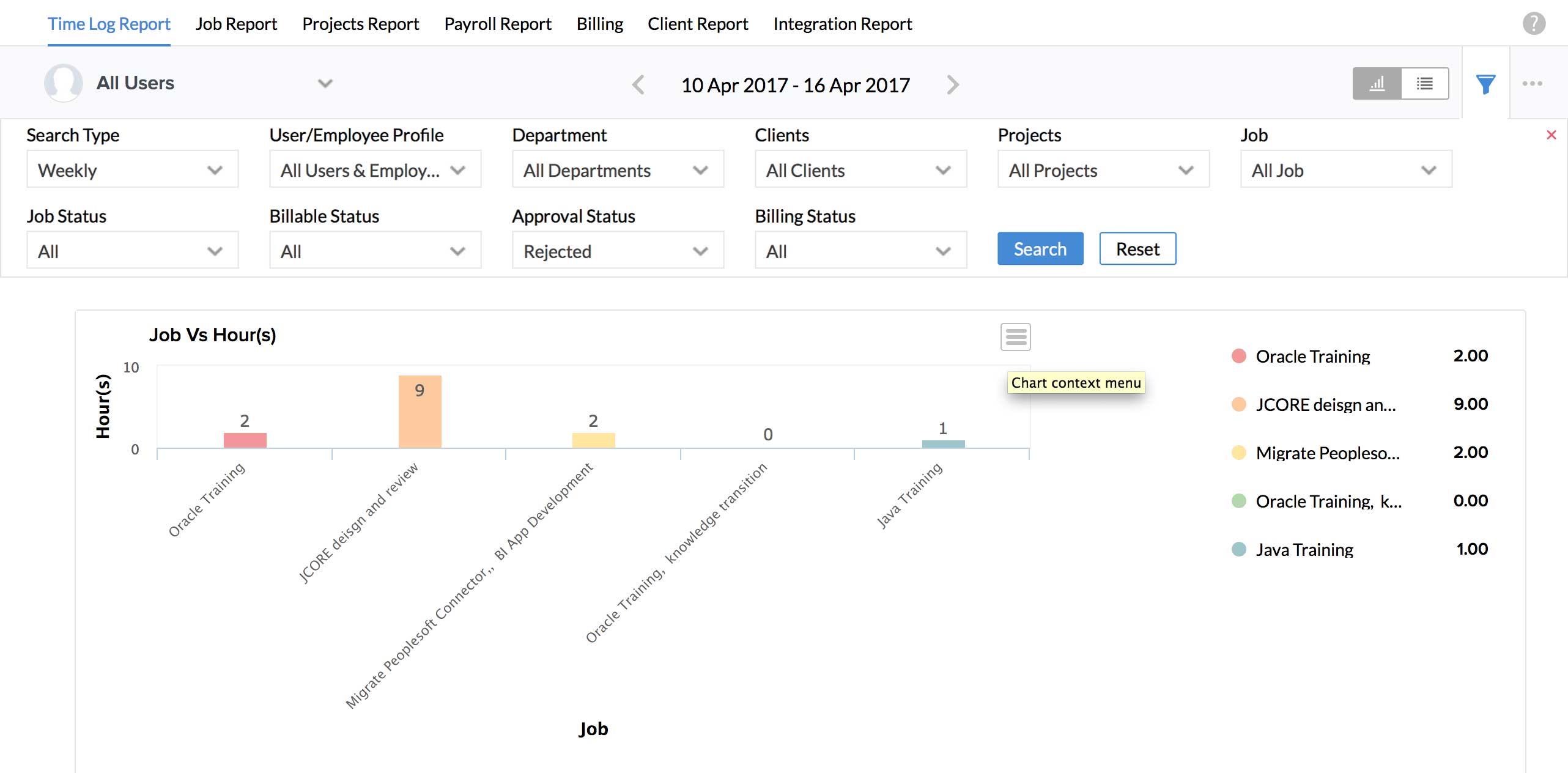Click the help question mark icon
Screen dimensions: 1568x773
[1534, 24]
